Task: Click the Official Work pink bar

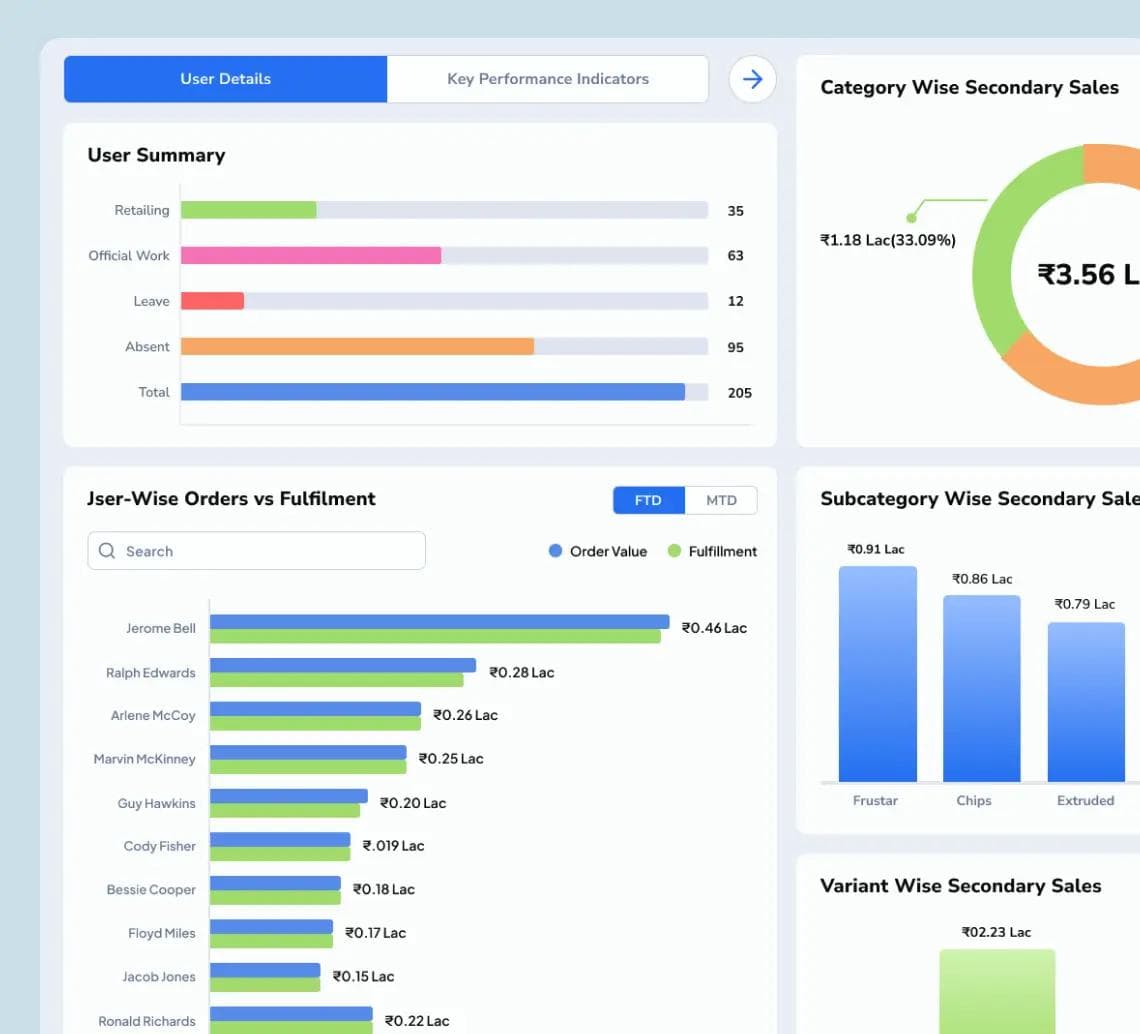Action: [x=311, y=255]
